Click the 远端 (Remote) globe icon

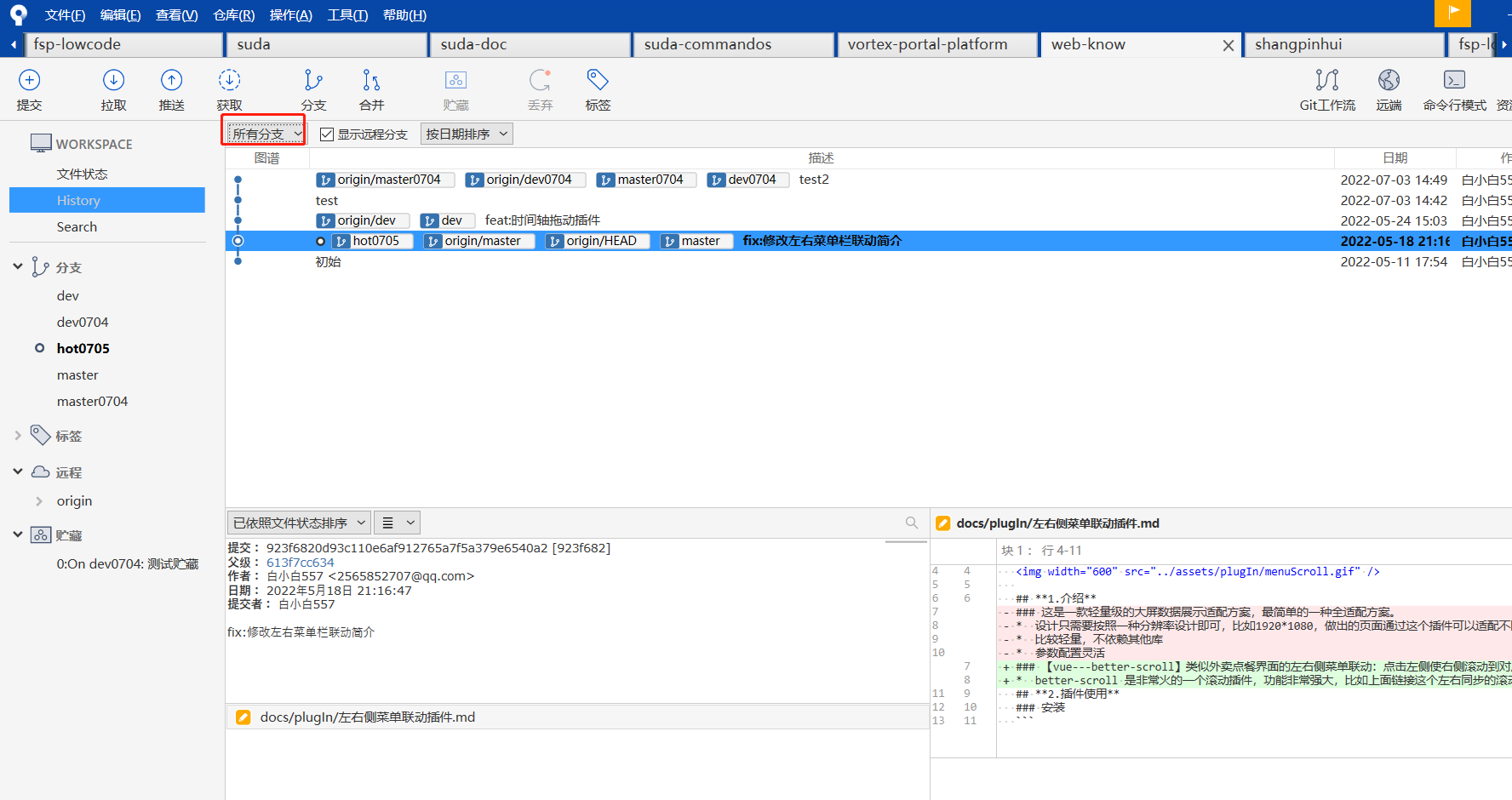1389,80
